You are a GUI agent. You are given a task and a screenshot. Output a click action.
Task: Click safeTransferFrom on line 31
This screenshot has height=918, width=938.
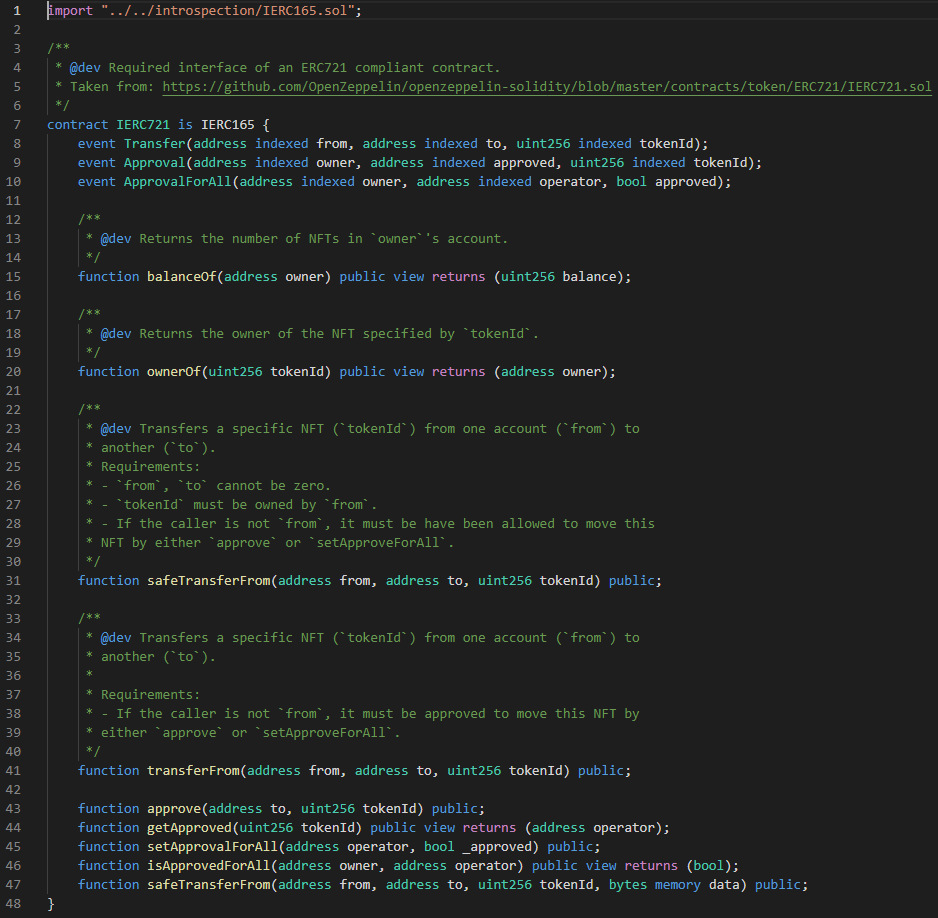209,581
